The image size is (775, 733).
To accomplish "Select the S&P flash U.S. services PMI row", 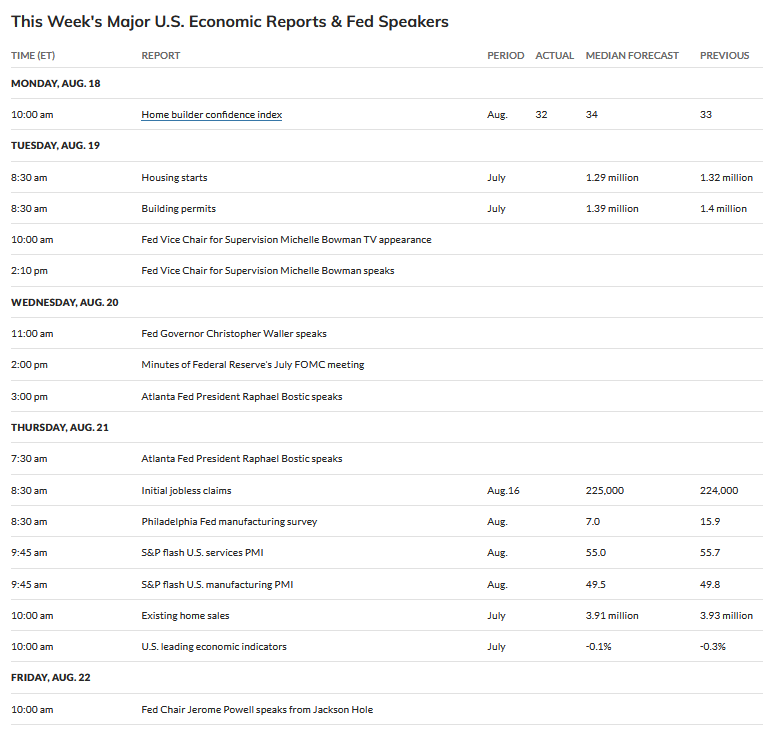I will (387, 553).
